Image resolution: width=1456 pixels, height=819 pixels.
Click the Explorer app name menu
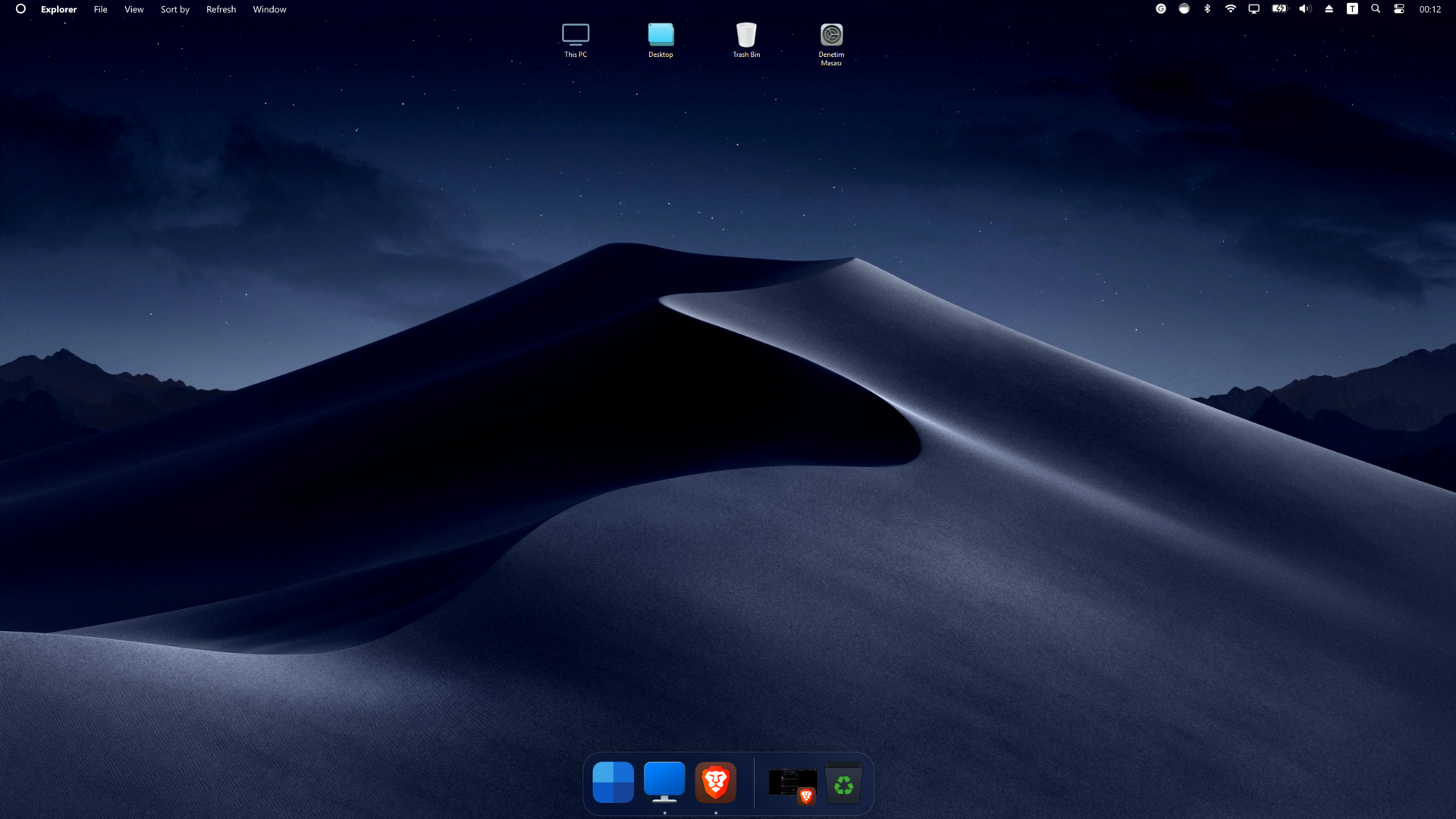58,9
